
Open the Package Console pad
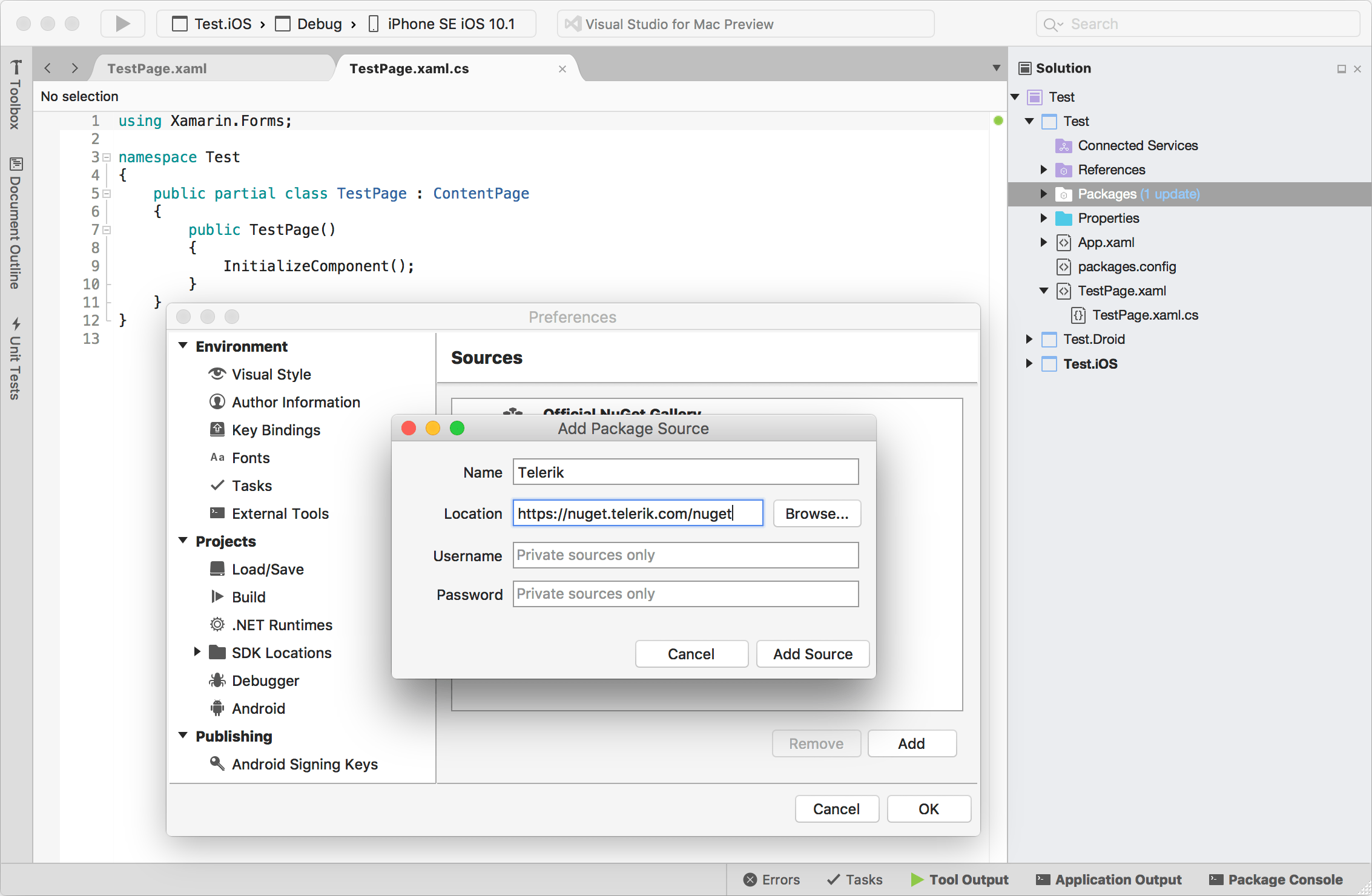pos(1276,880)
